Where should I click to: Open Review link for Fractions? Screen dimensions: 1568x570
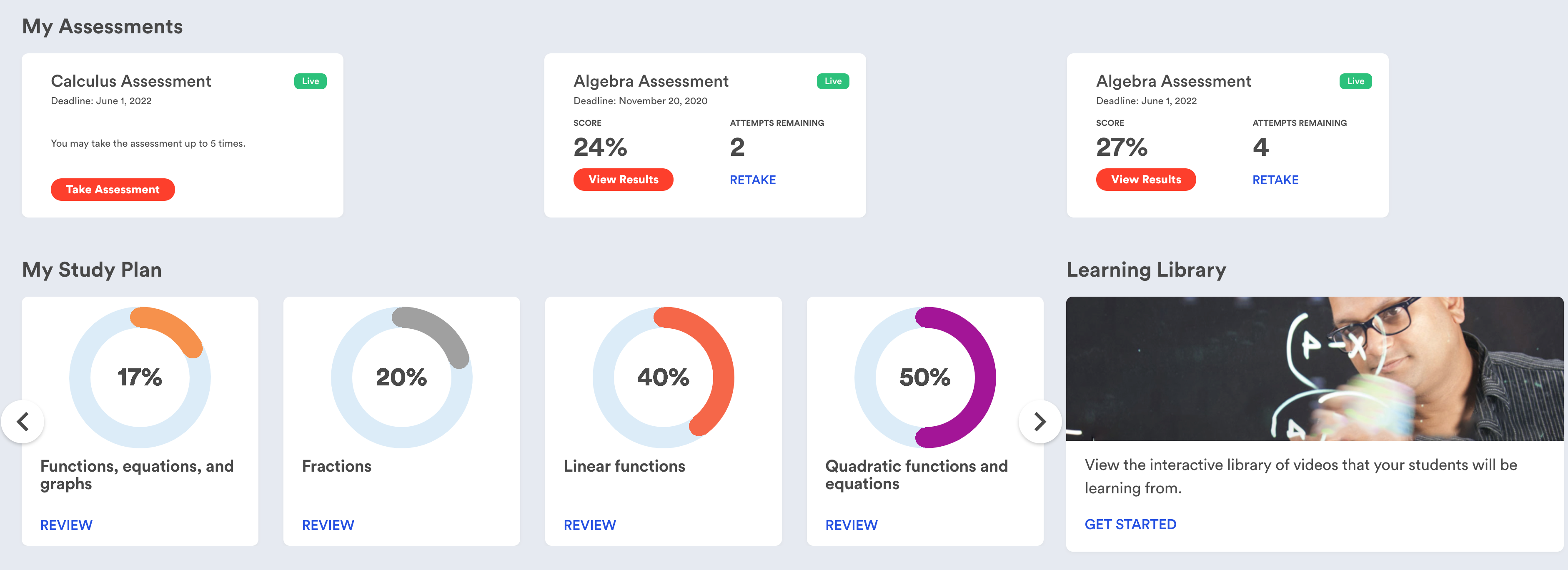(x=328, y=525)
